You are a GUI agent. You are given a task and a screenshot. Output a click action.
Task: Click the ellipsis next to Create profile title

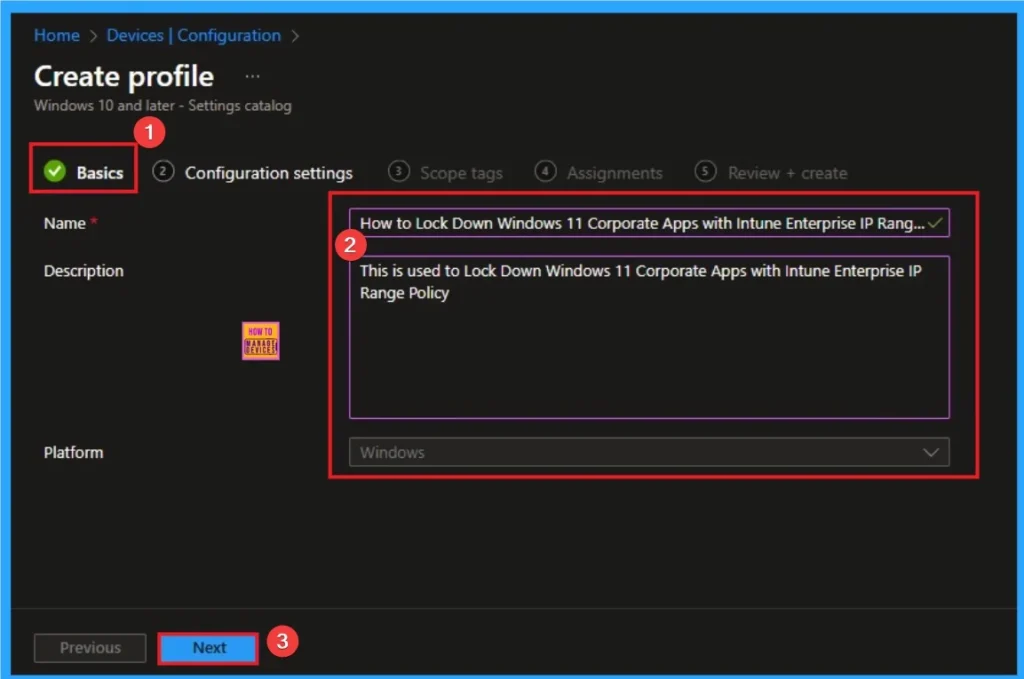252,75
